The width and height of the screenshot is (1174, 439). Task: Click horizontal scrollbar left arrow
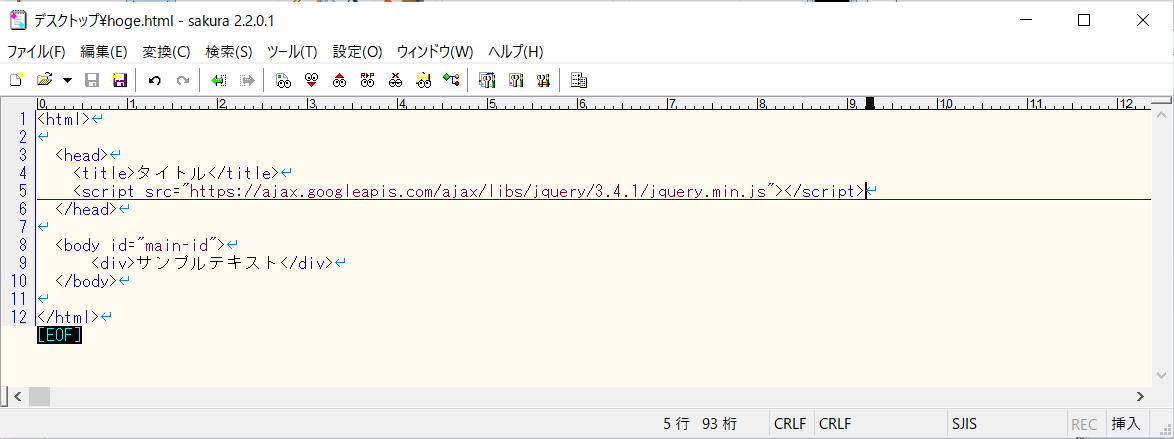pos(18,396)
